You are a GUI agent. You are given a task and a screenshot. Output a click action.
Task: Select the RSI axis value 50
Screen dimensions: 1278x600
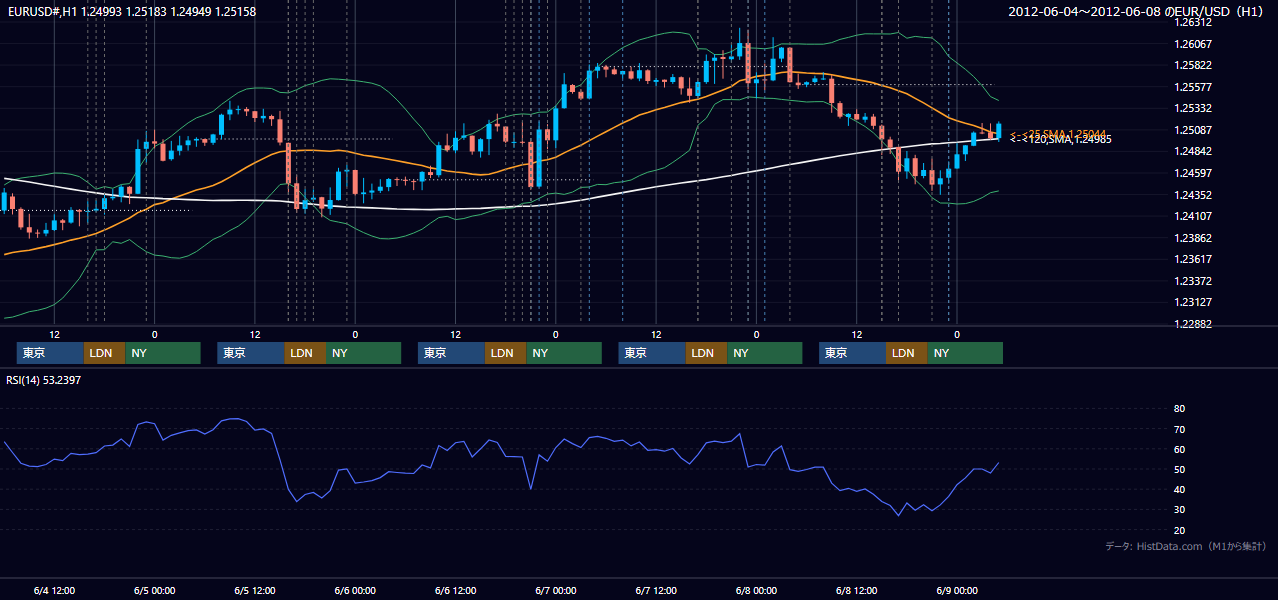1180,469
